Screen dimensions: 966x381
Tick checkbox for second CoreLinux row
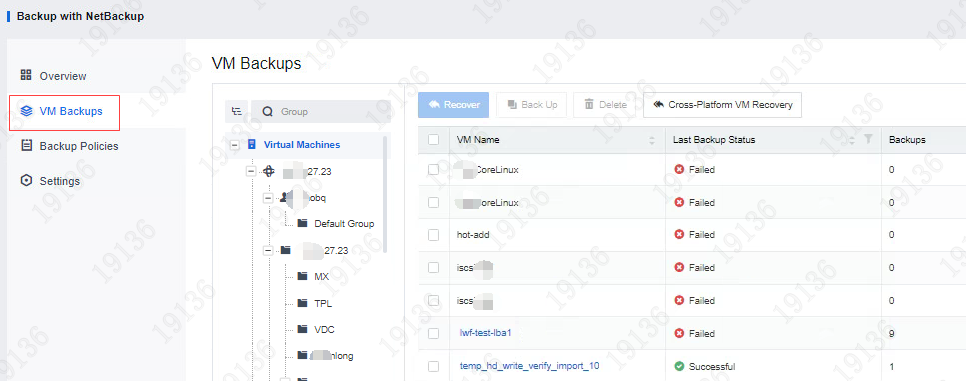point(433,202)
